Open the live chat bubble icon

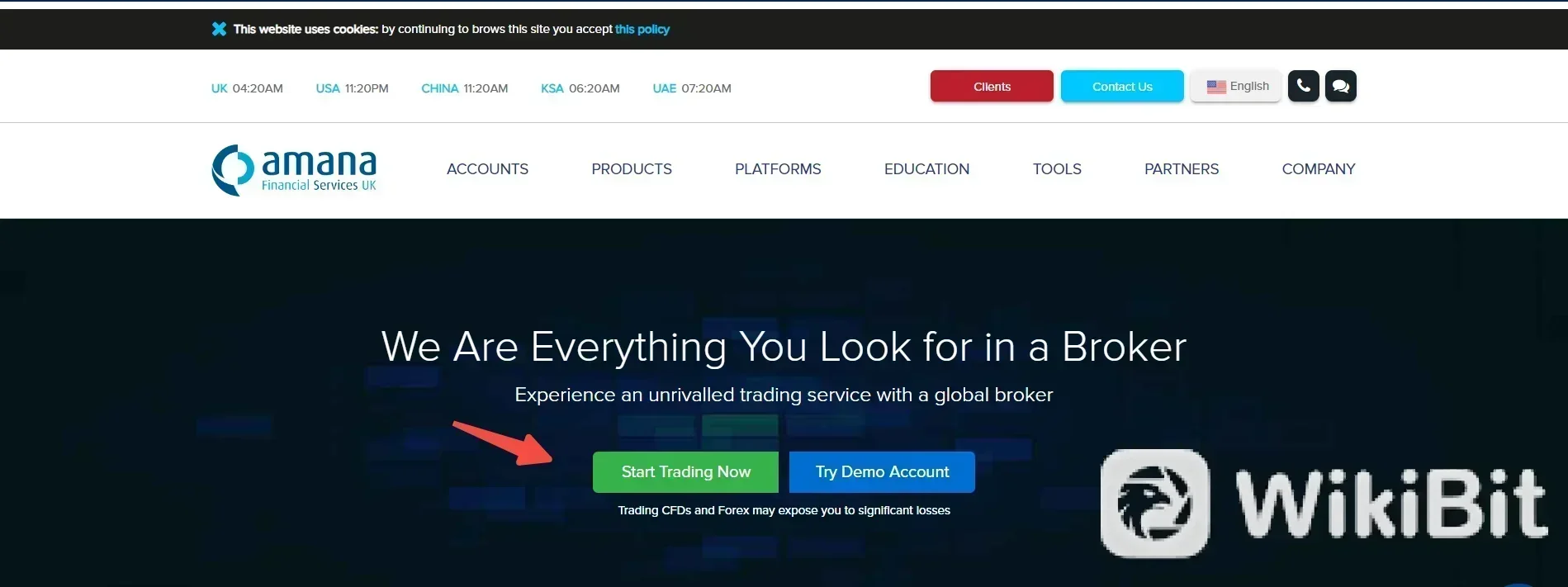[x=1340, y=86]
